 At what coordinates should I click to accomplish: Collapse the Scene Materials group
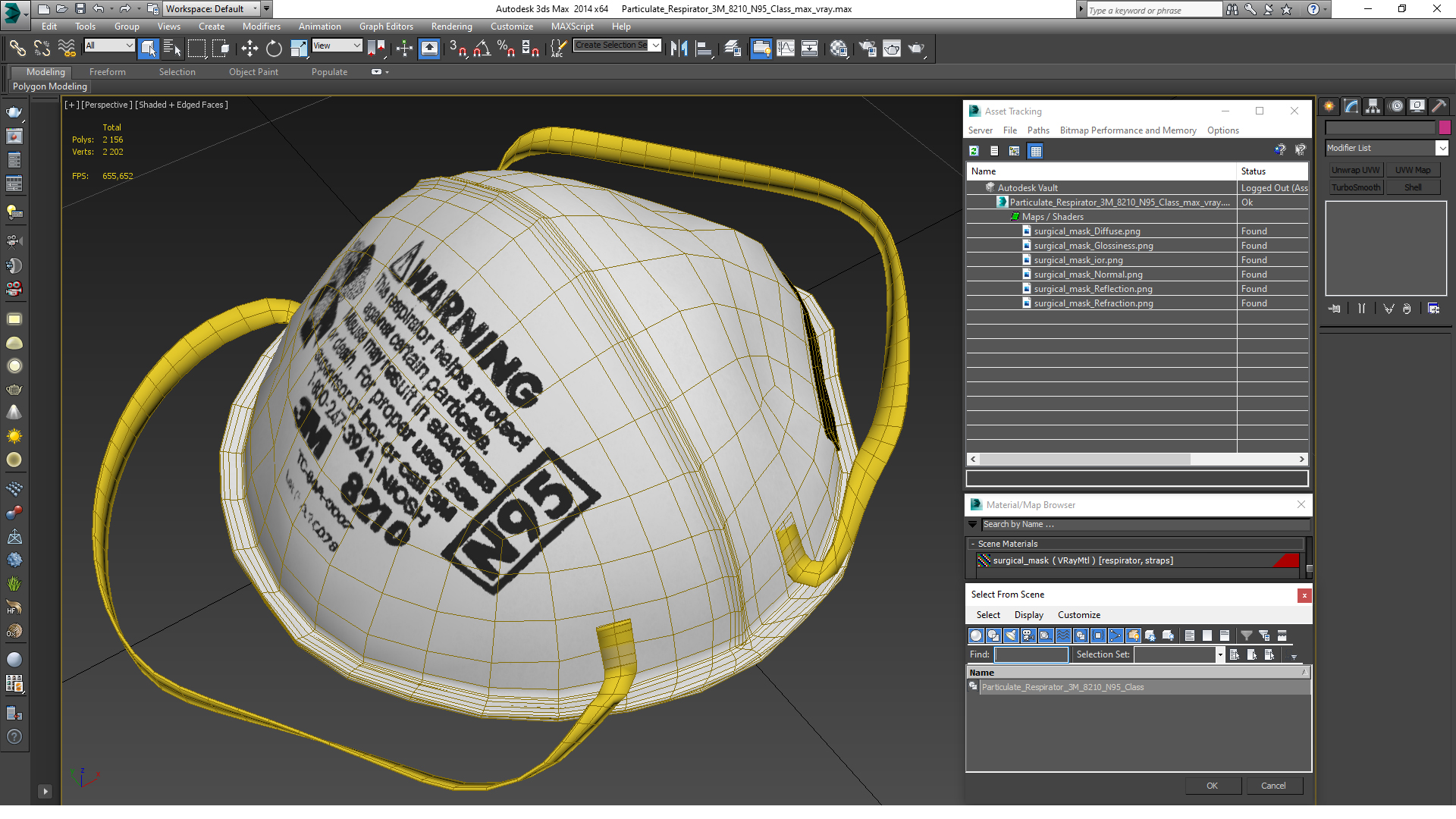(973, 544)
